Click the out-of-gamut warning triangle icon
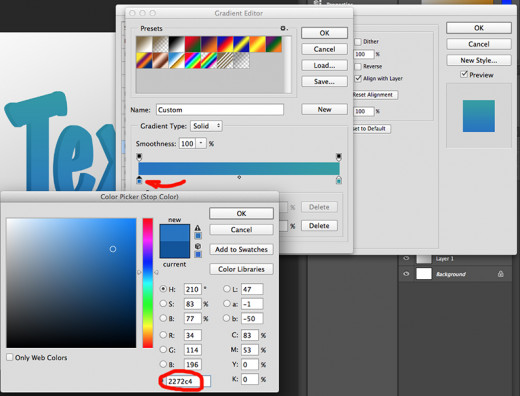 coord(198,228)
